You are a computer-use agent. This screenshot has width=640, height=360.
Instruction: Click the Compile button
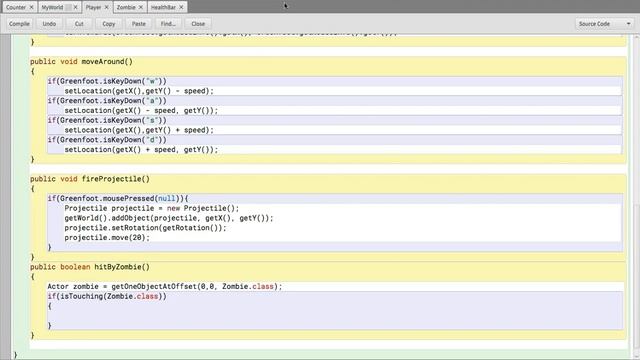[x=19, y=24]
